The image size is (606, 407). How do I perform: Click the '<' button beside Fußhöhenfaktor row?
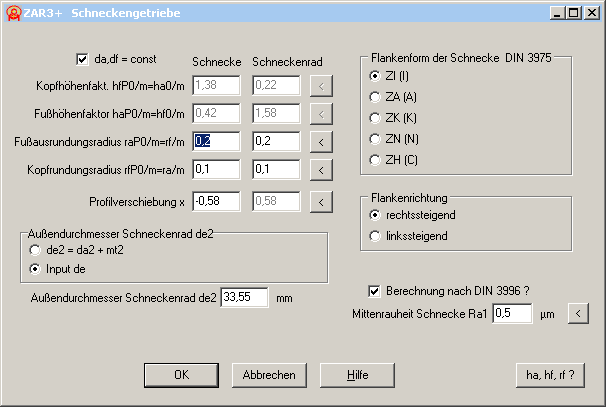click(x=320, y=114)
